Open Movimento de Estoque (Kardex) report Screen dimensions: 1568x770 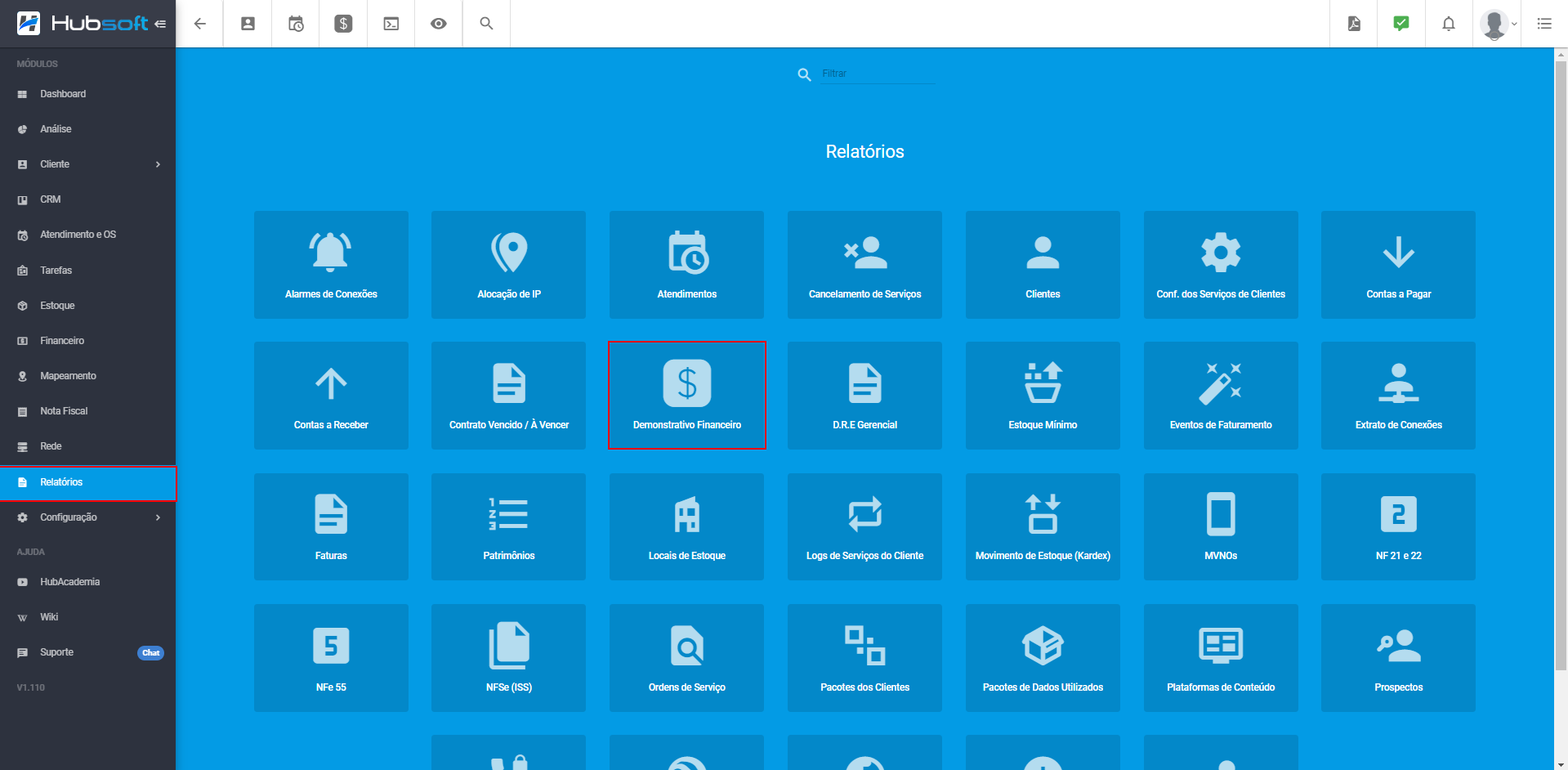point(1043,527)
